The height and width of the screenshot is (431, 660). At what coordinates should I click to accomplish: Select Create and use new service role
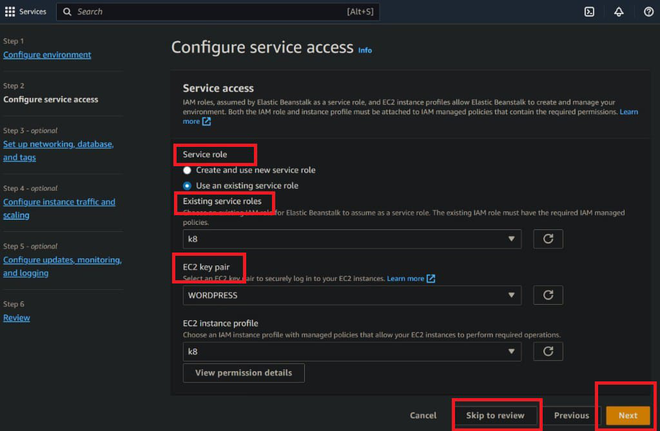[x=187, y=170]
